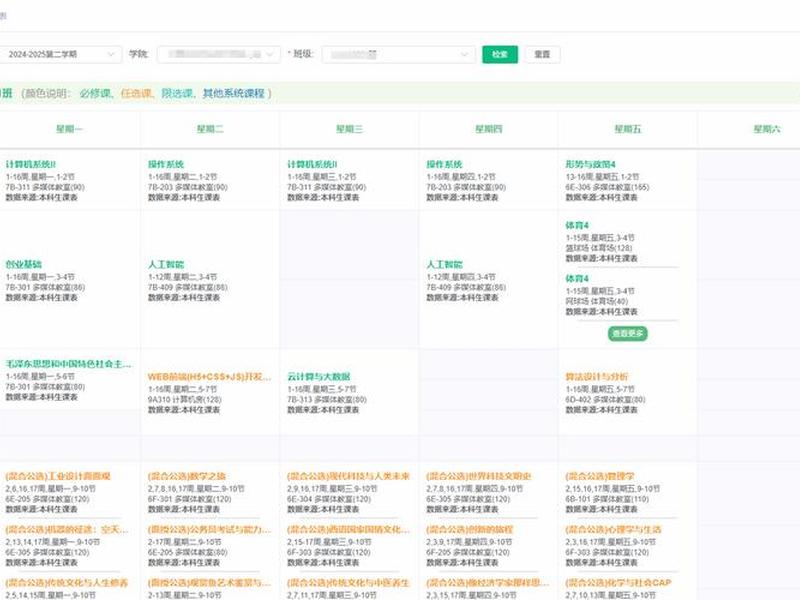The image size is (800, 600).
Task: Open Thursday's (混合公选)创新的旅程 elective
Action: pos(469,530)
